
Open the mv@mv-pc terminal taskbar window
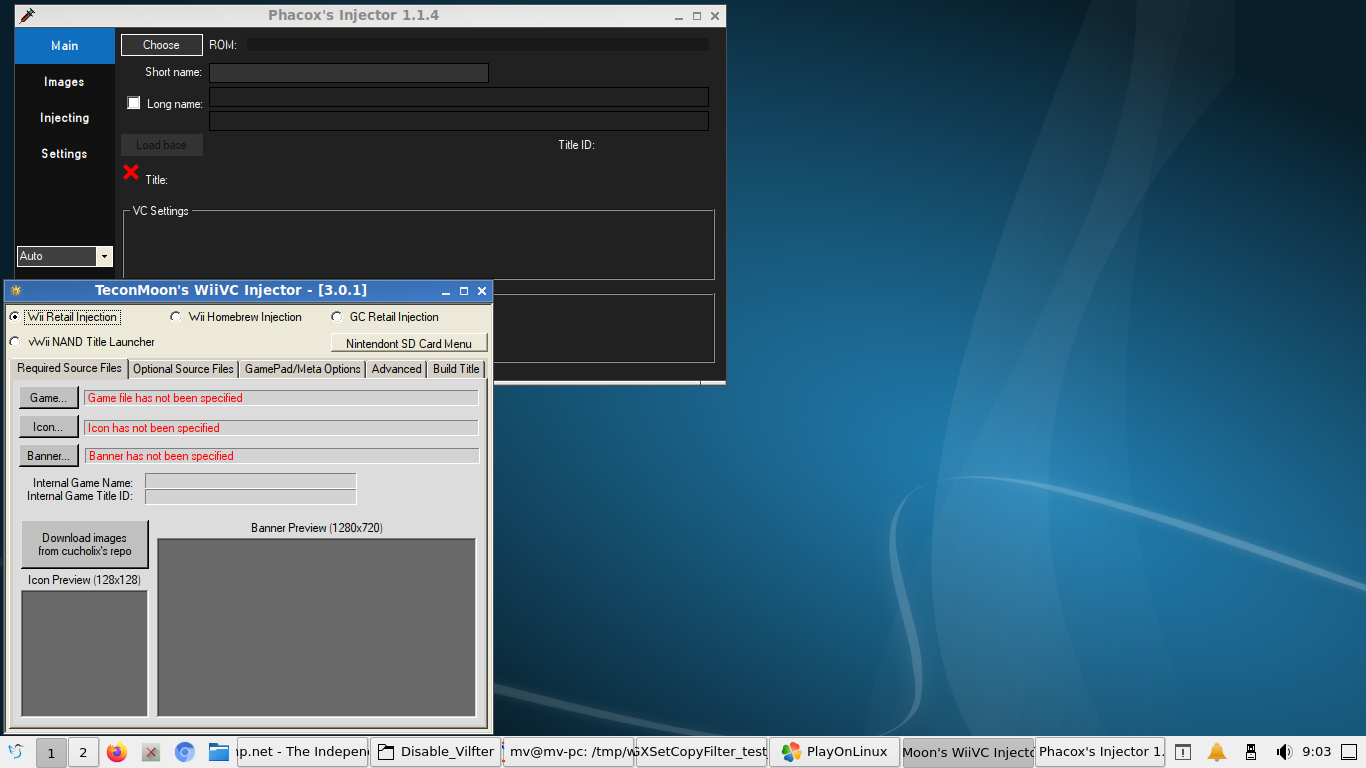568,752
